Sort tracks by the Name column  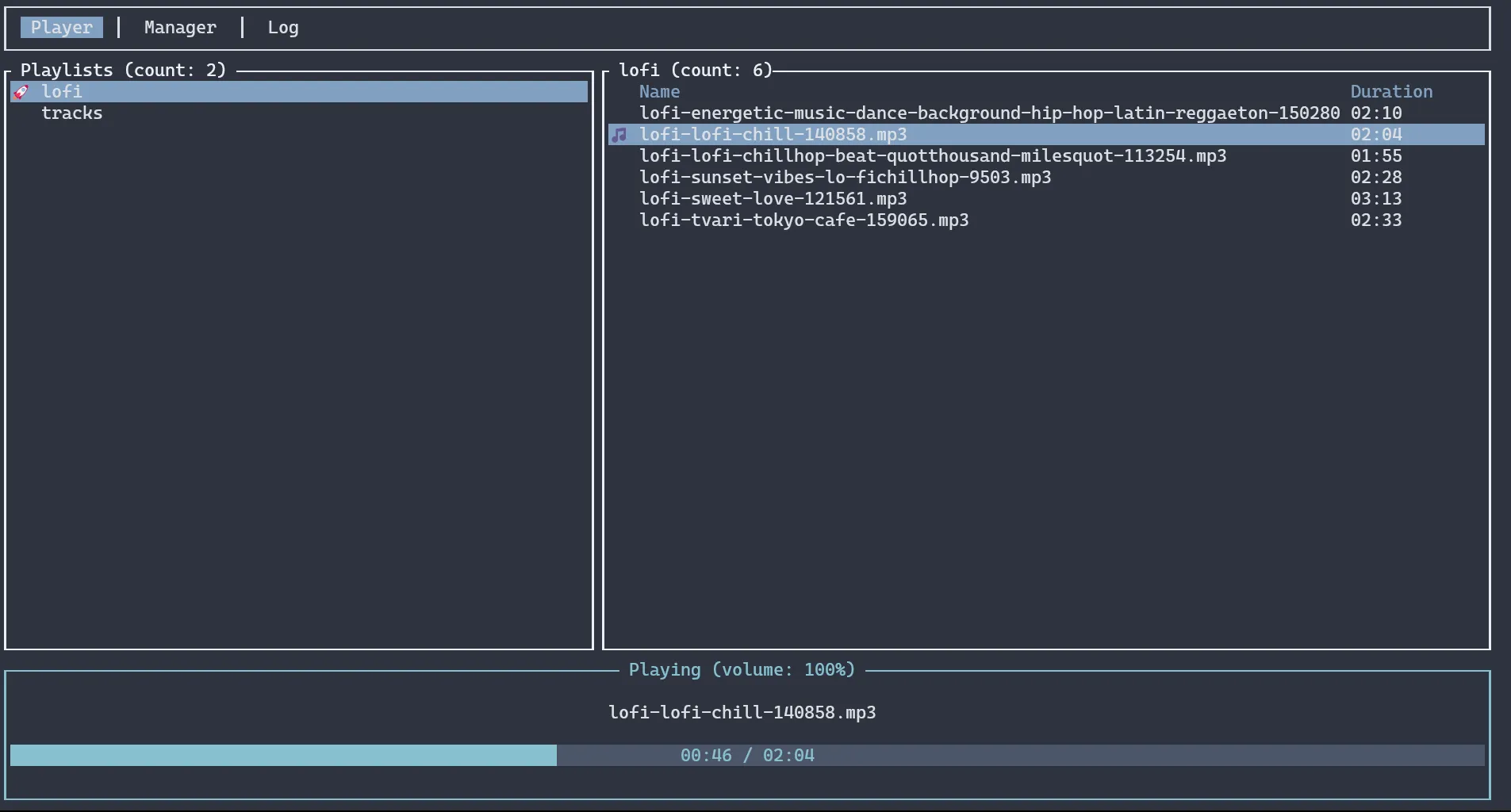click(659, 91)
